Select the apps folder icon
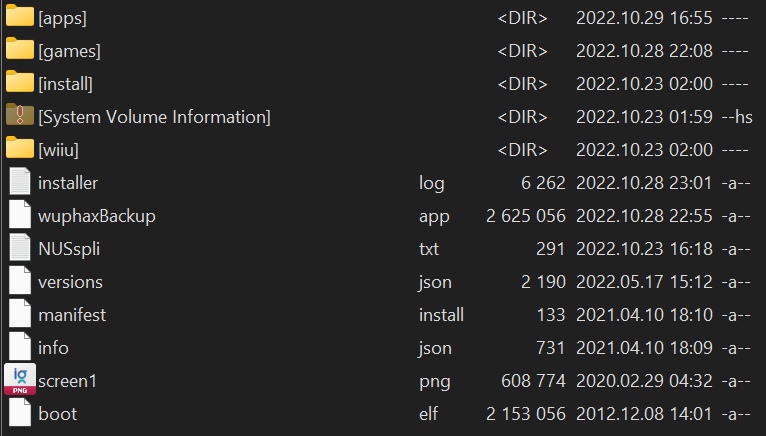Viewport: 766px width, 436px height. [x=20, y=16]
